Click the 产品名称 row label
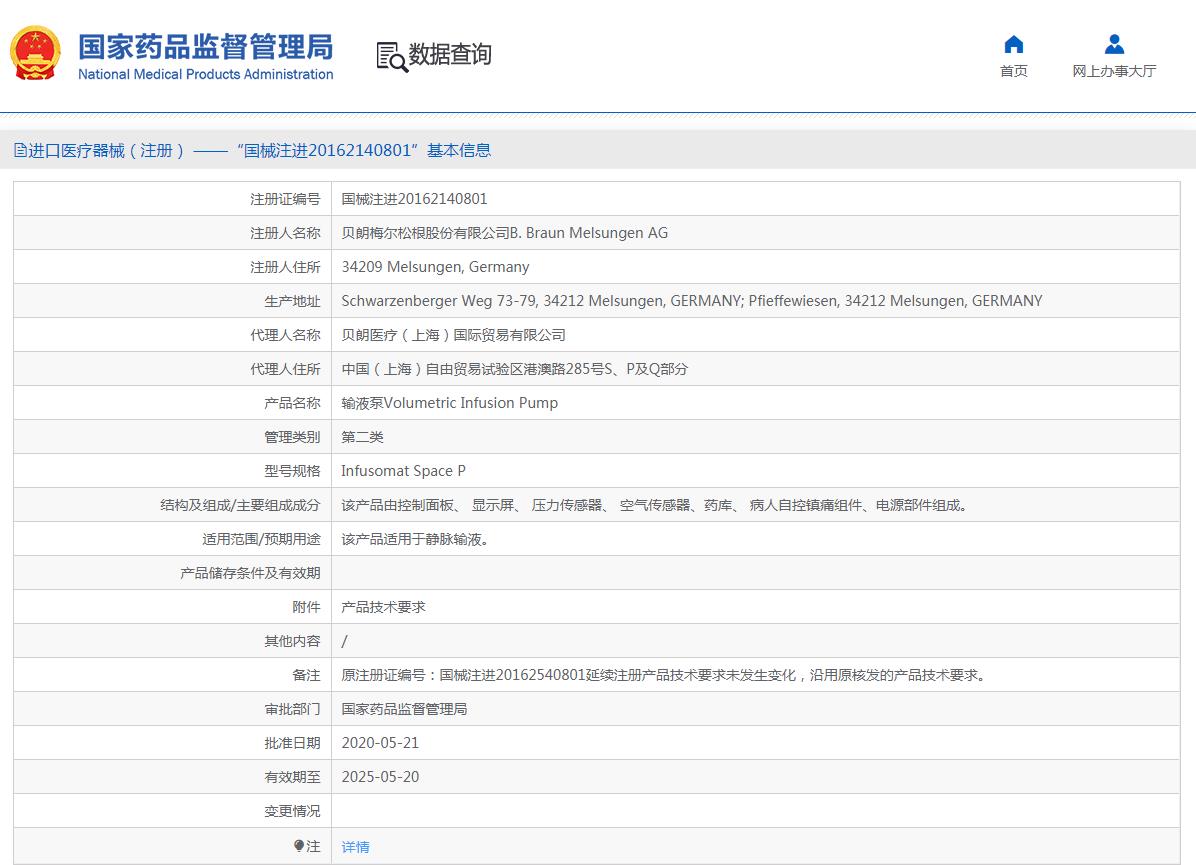1196x865 pixels. [x=292, y=403]
